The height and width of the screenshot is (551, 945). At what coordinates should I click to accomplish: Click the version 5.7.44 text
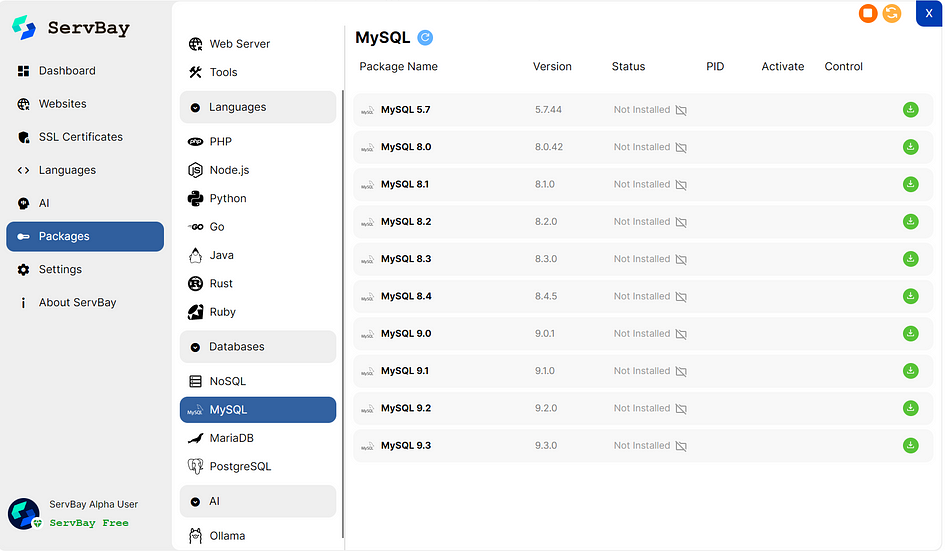click(x=548, y=110)
